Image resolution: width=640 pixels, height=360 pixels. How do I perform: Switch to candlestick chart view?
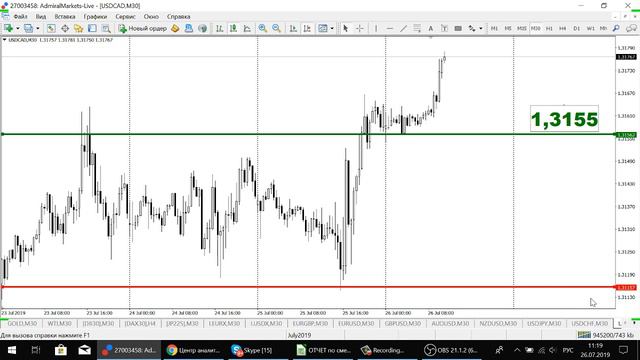[233, 28]
